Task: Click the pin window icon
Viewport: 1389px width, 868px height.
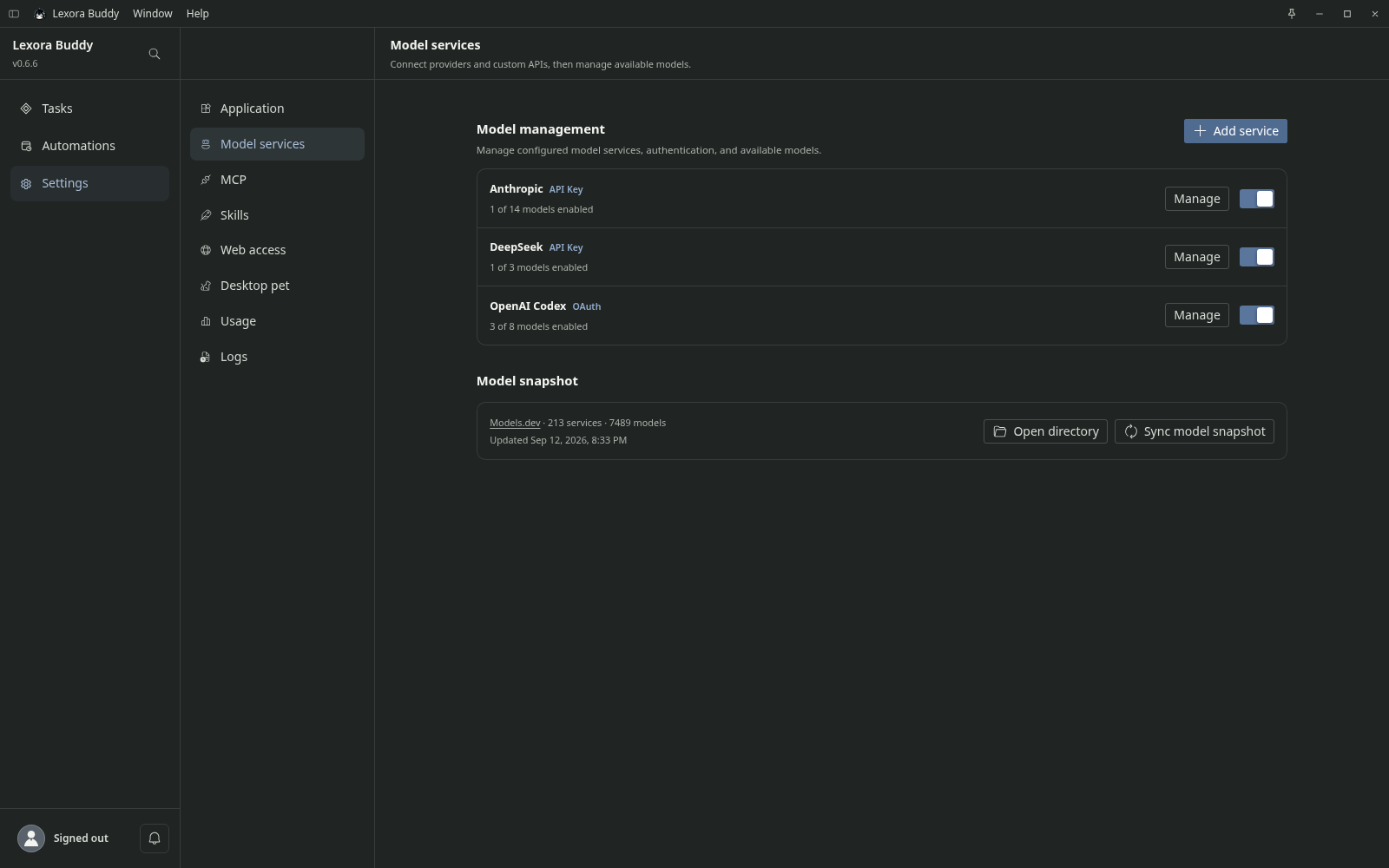Action: point(1292,14)
